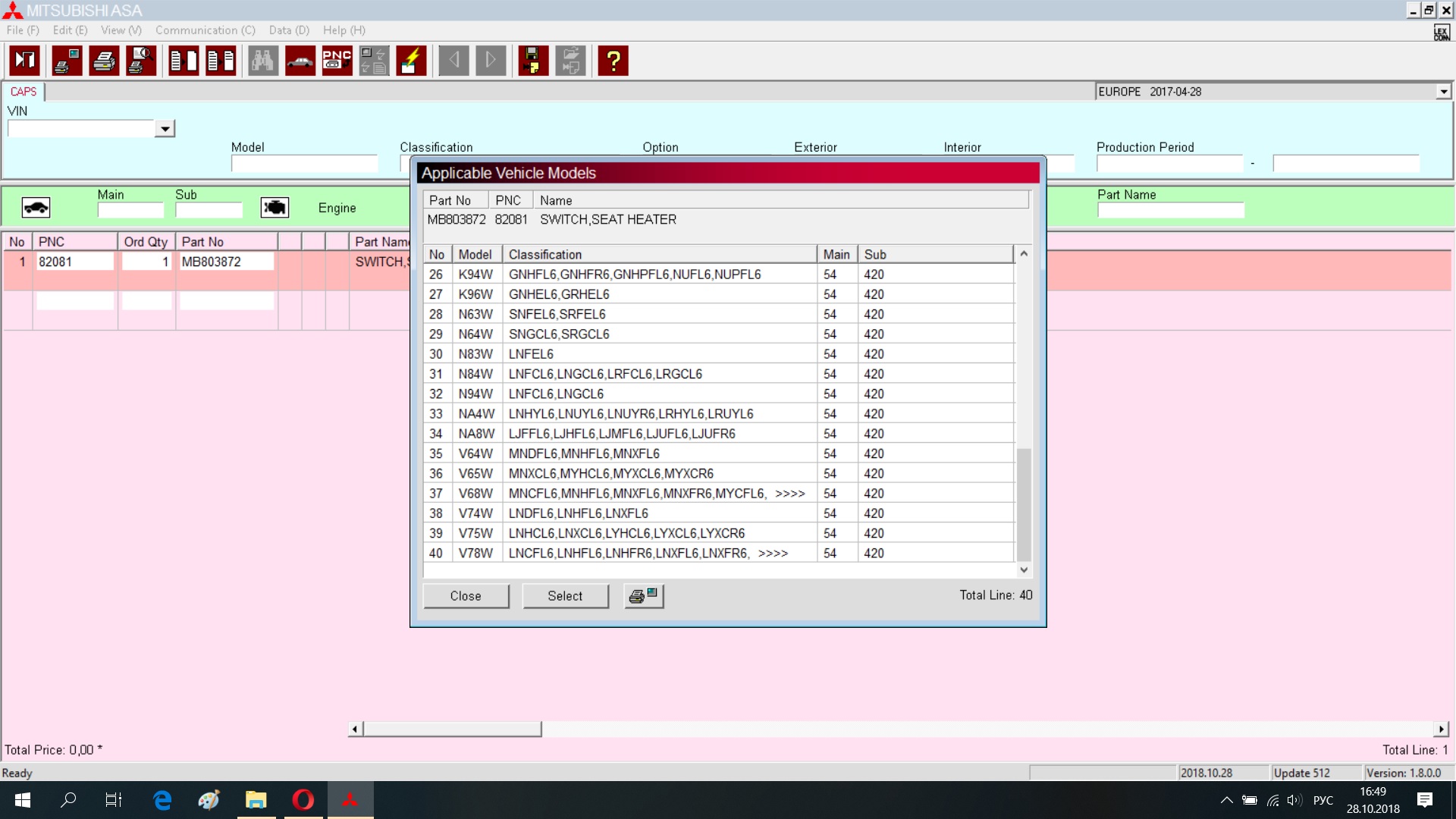The width and height of the screenshot is (1456, 819).
Task: Click the engine icon button
Action: click(275, 208)
